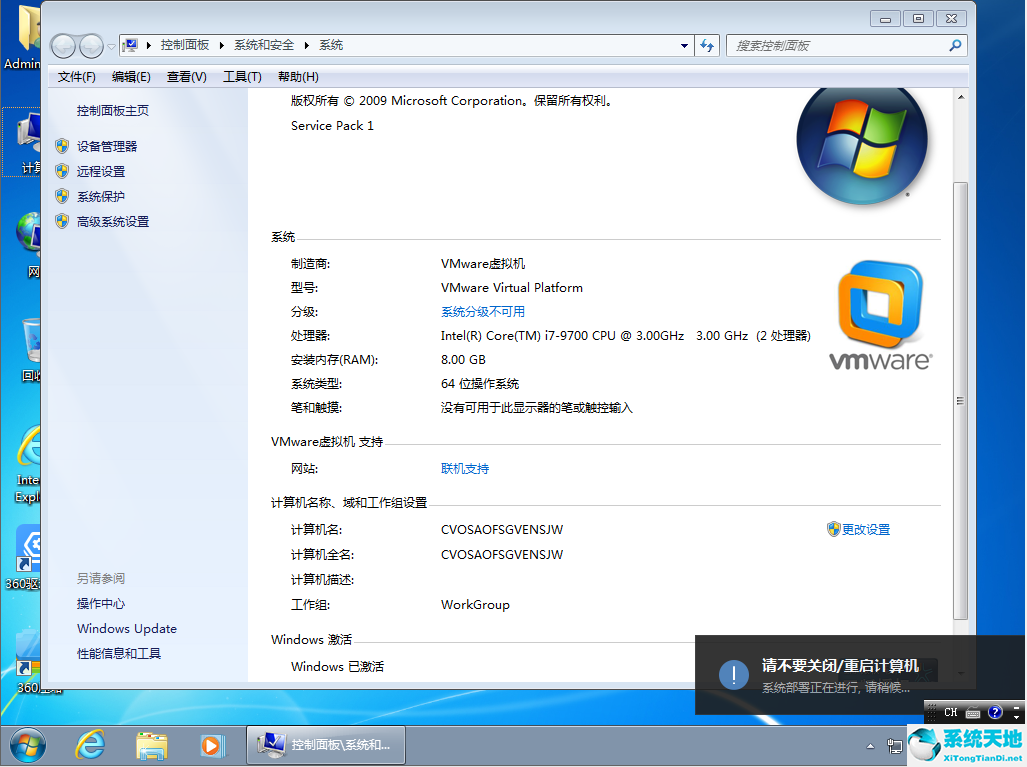Expand the address bar history dropdown

(x=684, y=46)
